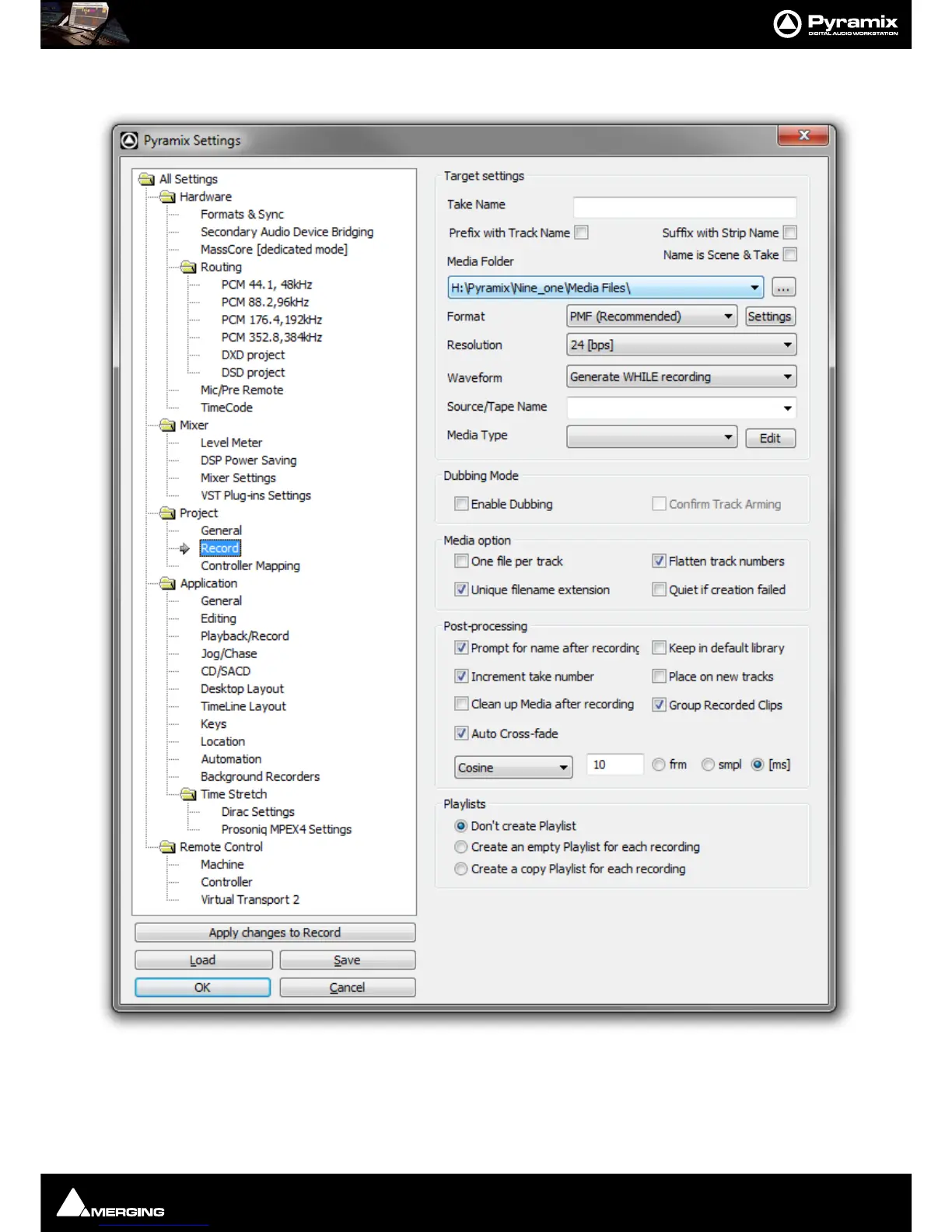Click the Mixer folder icon
This screenshot has height=1232, width=952.
tap(167, 425)
